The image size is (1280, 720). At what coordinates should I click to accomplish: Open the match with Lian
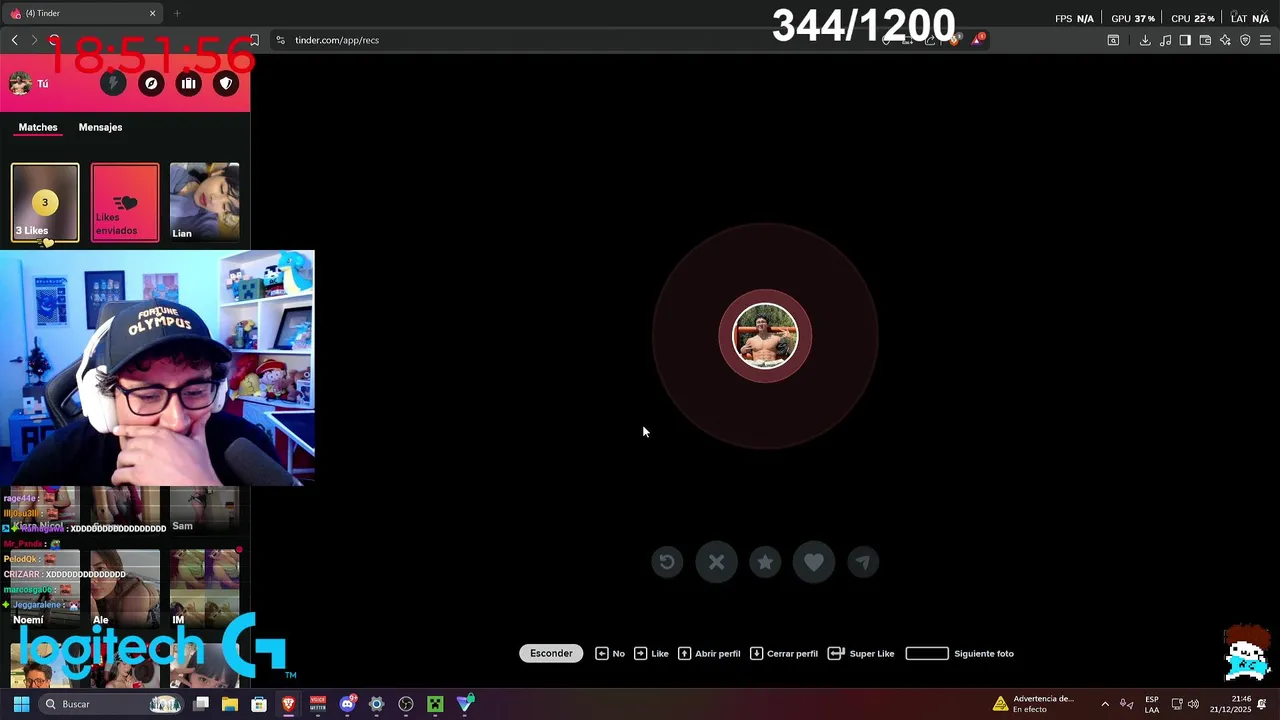pyautogui.click(x=204, y=202)
